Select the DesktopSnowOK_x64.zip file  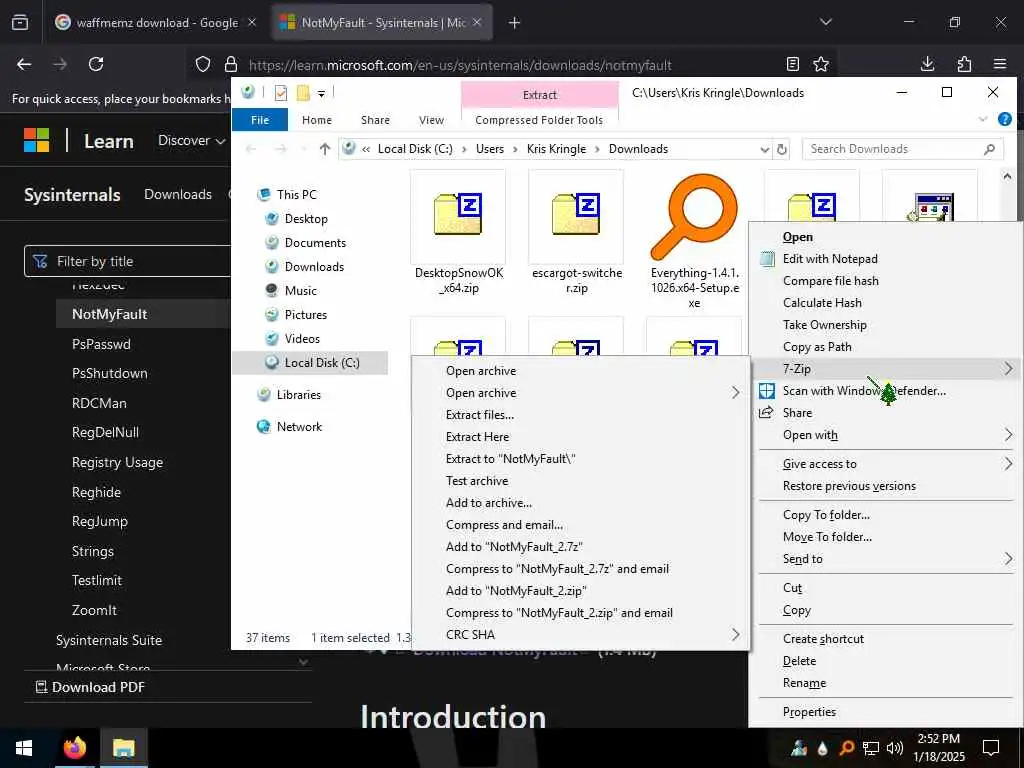coord(458,233)
